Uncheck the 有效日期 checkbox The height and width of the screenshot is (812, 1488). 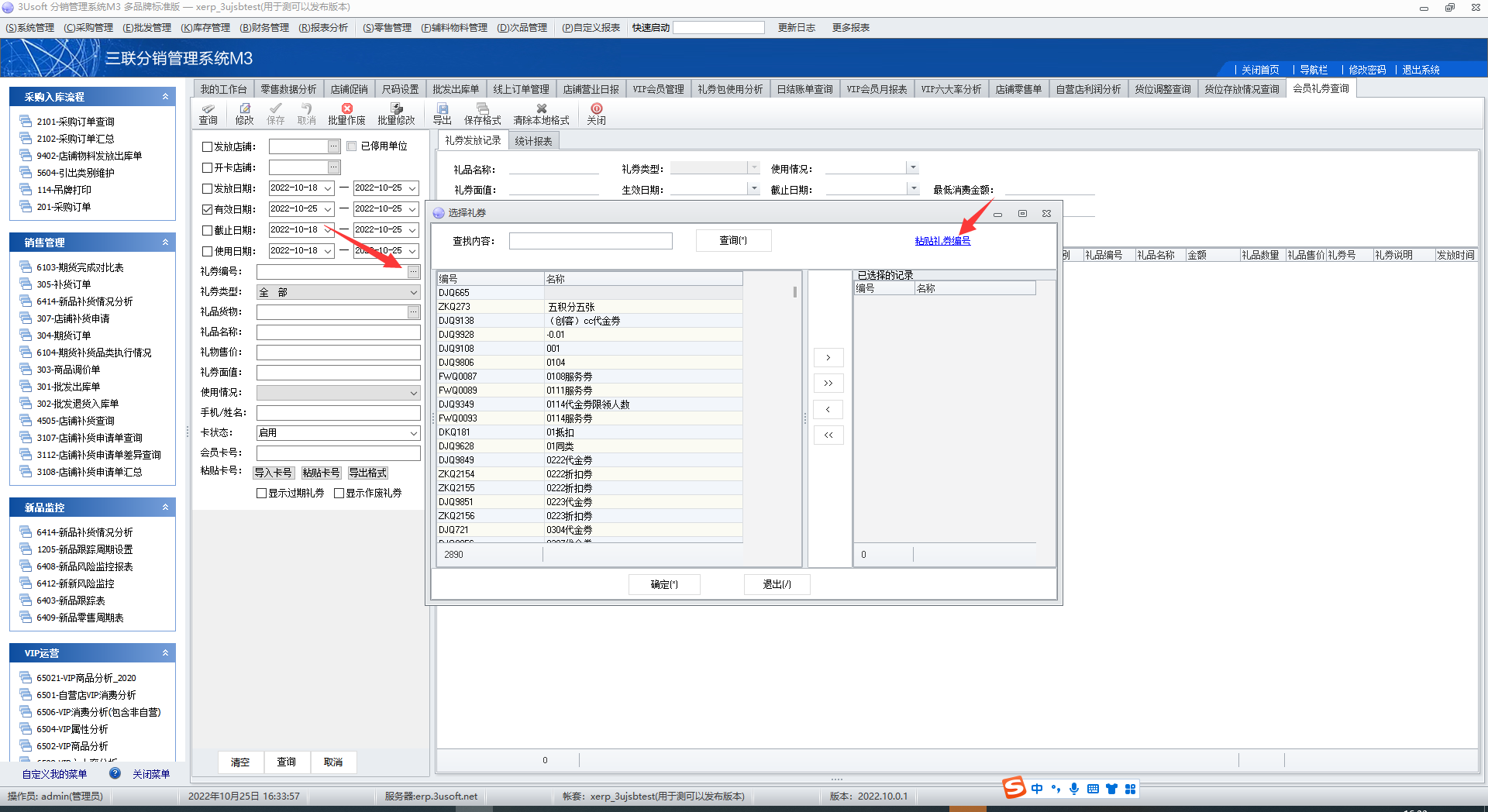(207, 209)
